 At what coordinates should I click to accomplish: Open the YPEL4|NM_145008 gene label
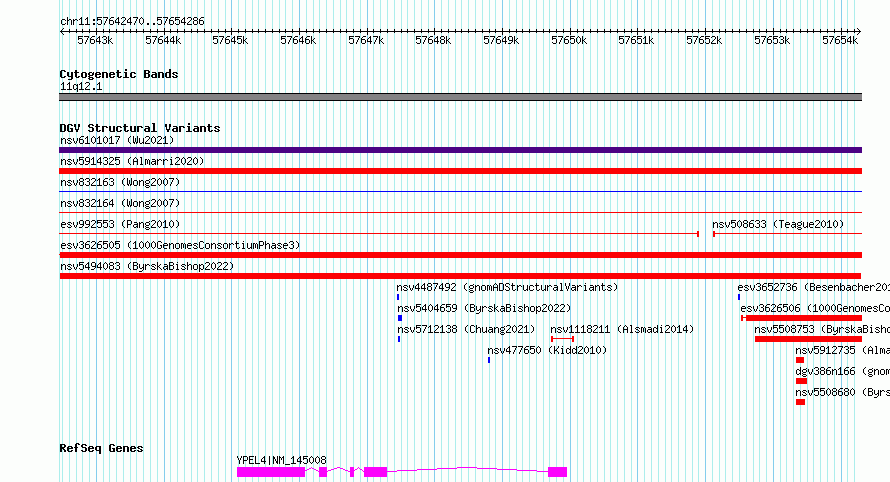coord(282,460)
